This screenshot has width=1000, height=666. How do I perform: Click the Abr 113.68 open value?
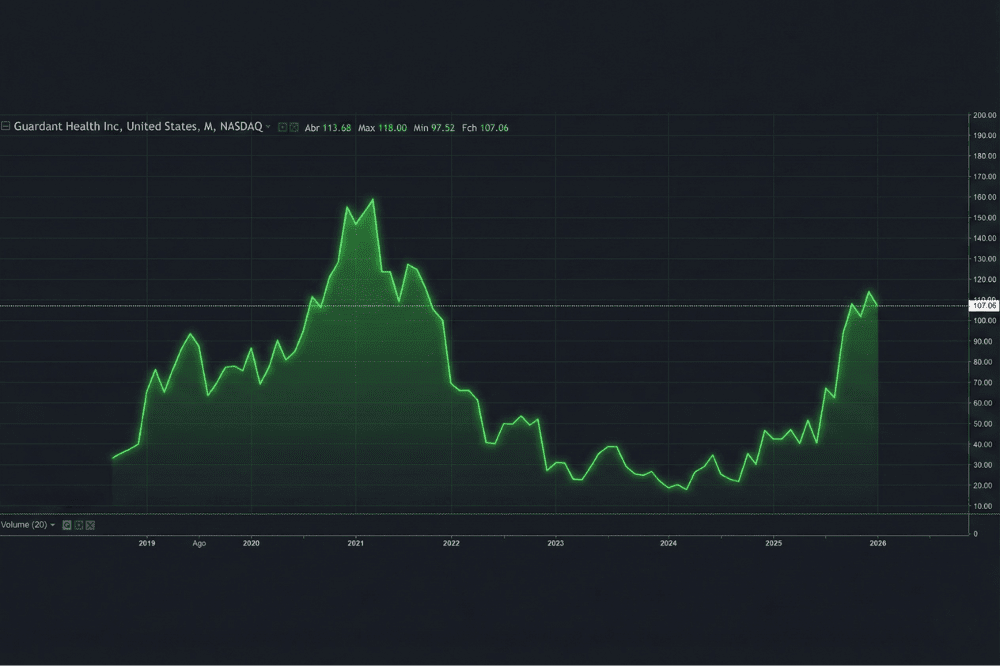click(x=328, y=127)
